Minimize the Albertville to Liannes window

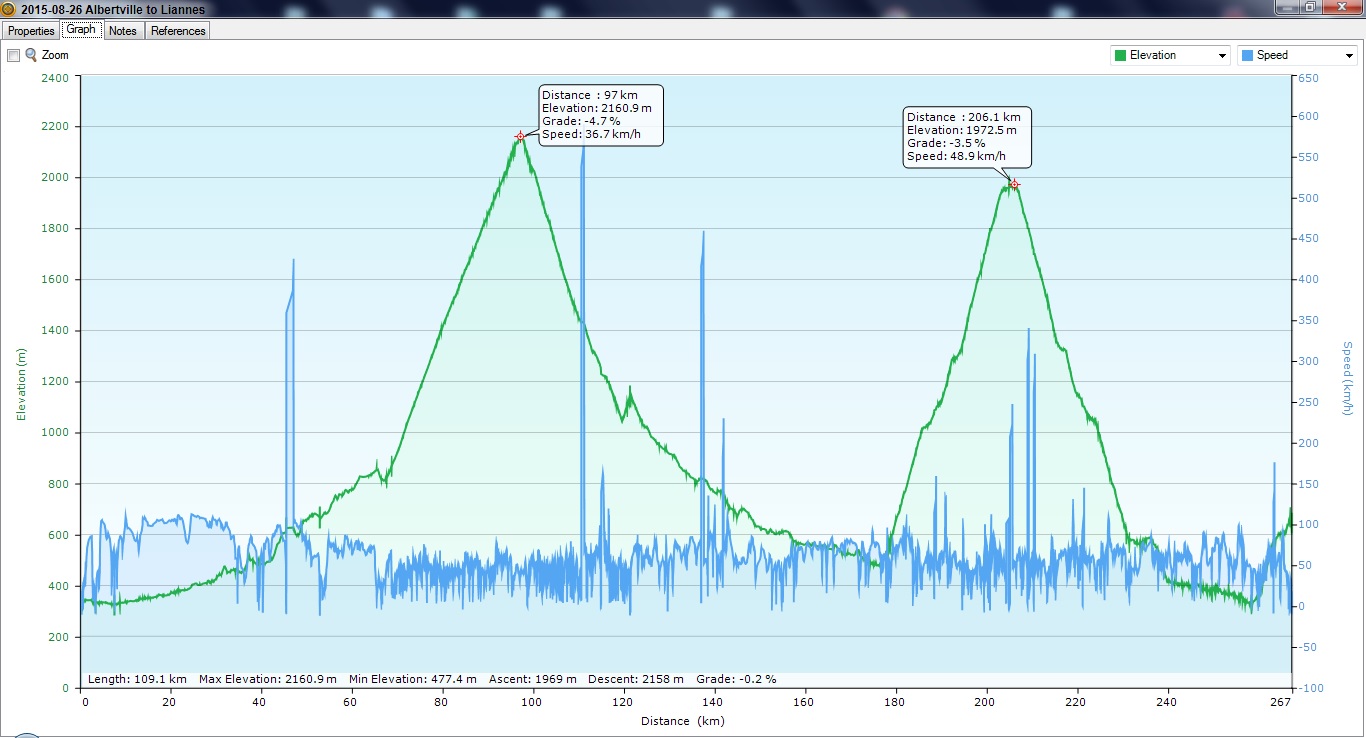tap(1288, 7)
